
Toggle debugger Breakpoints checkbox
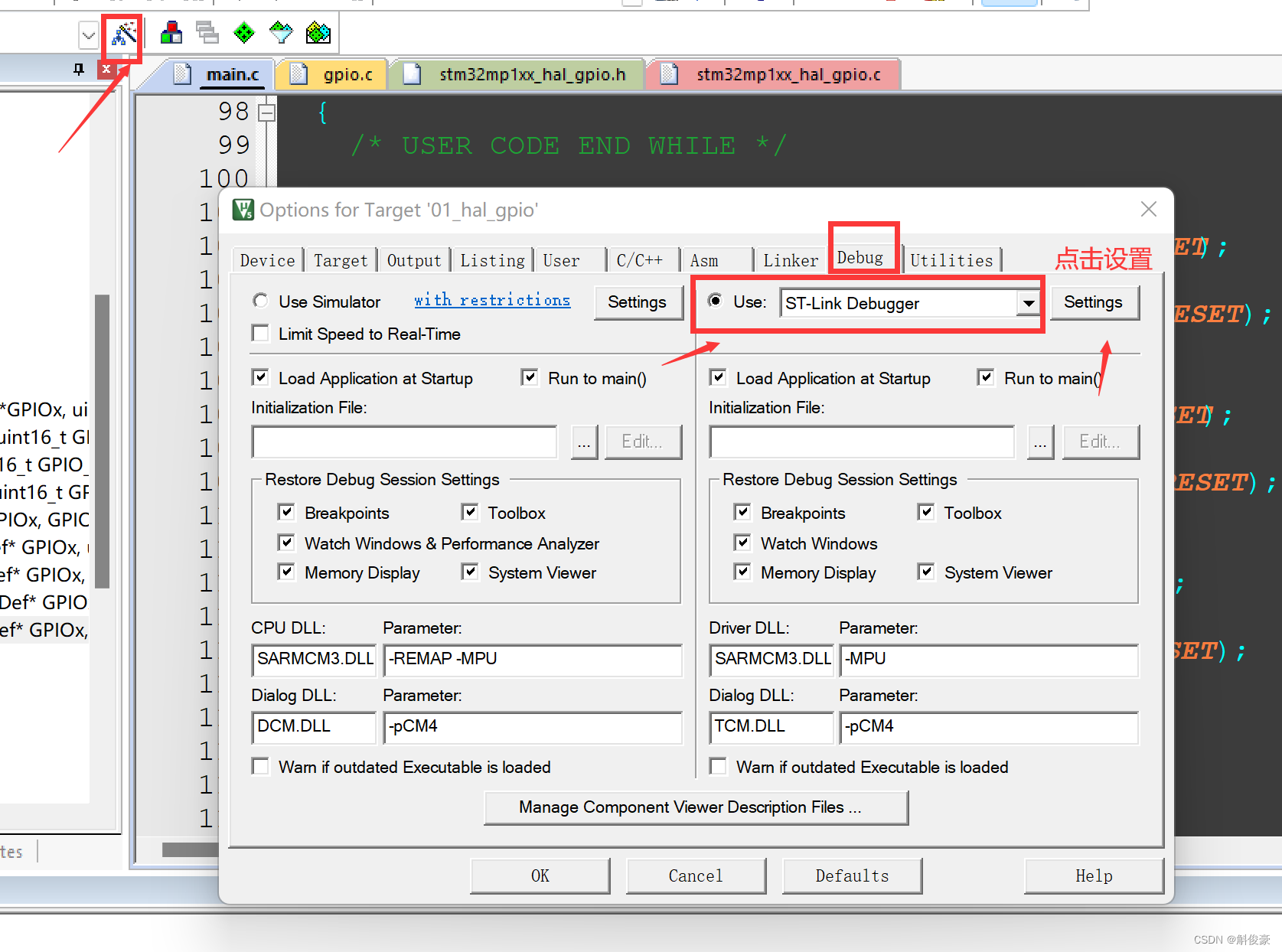(x=742, y=512)
